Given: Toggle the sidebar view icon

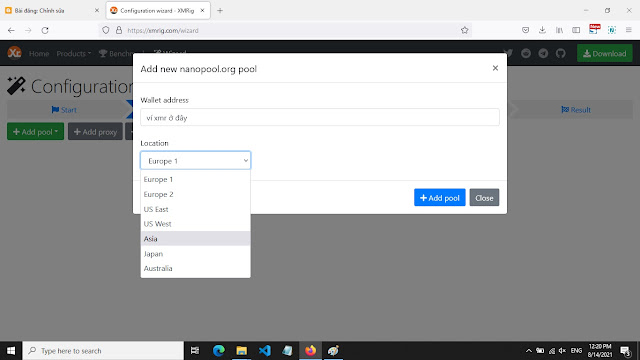Looking at the screenshot, I should [576, 30].
